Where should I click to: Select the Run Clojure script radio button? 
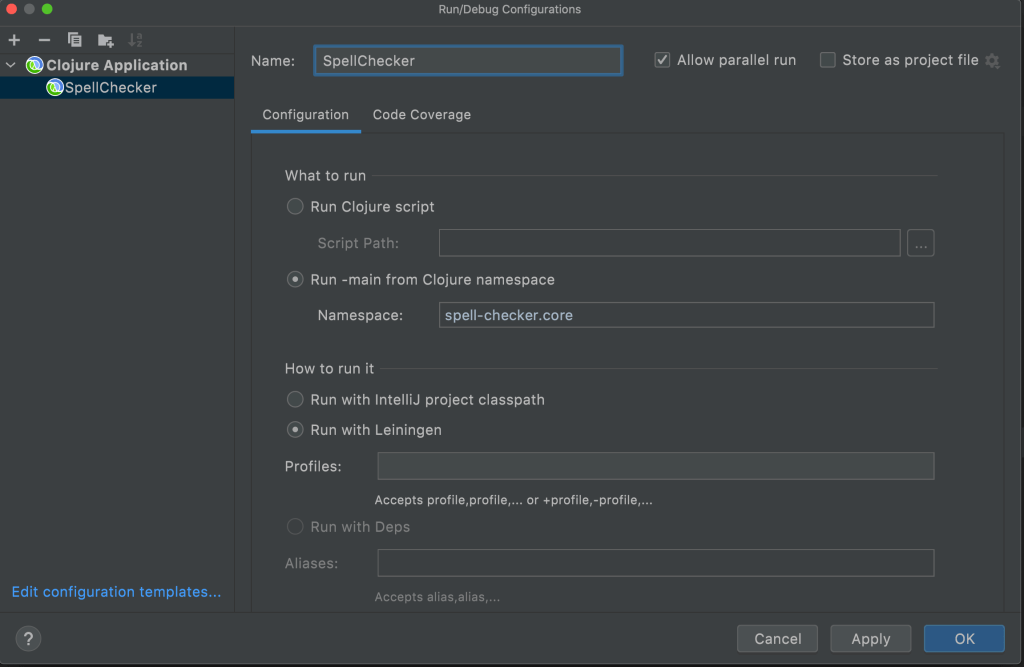(295, 207)
